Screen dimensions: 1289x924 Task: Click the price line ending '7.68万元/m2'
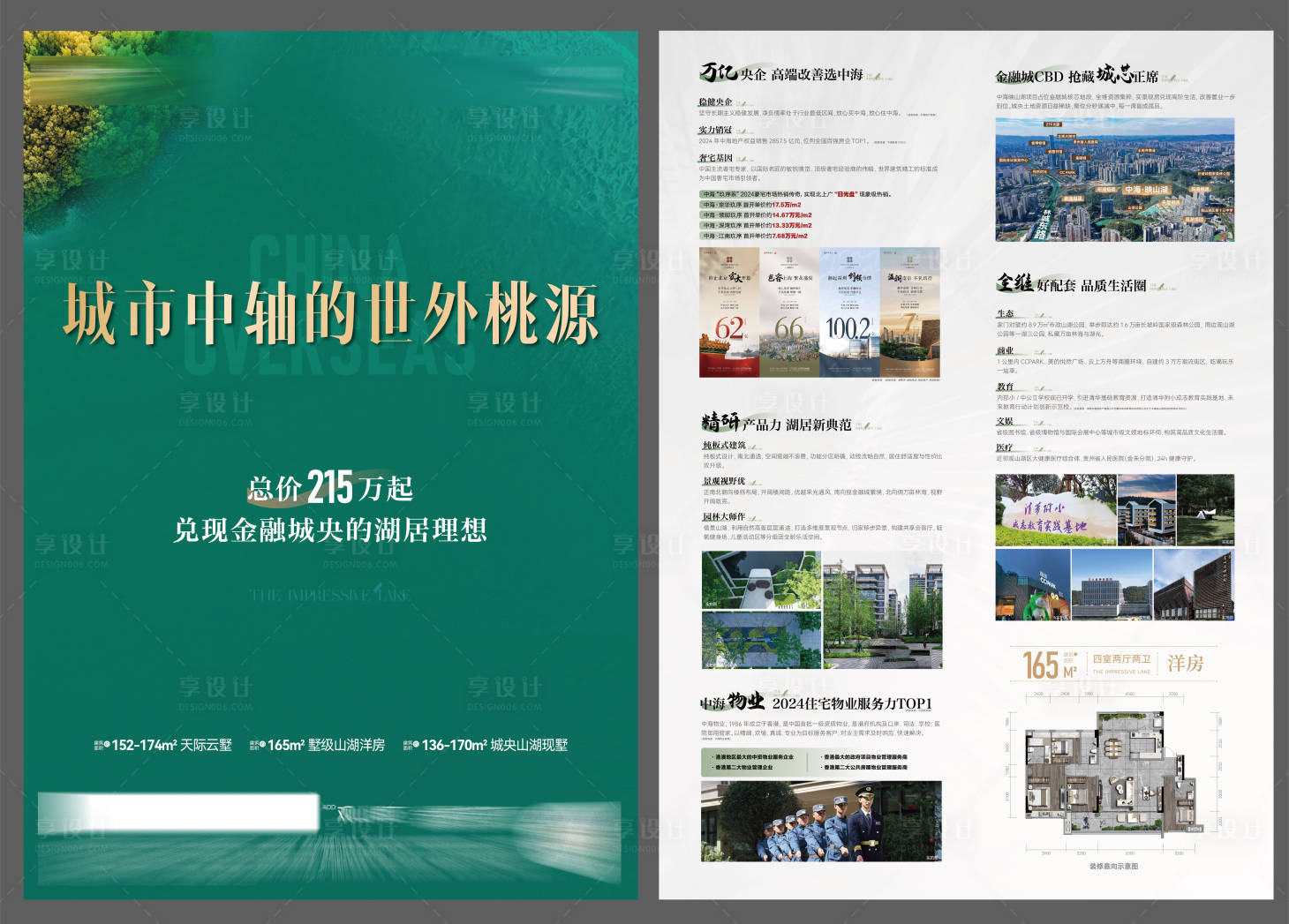click(754, 237)
